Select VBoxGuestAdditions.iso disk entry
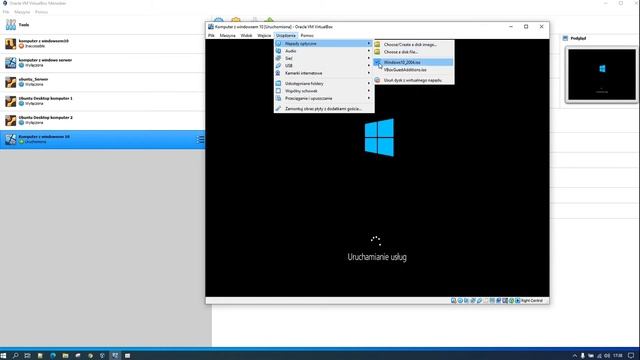The image size is (640, 360). click(x=413, y=70)
